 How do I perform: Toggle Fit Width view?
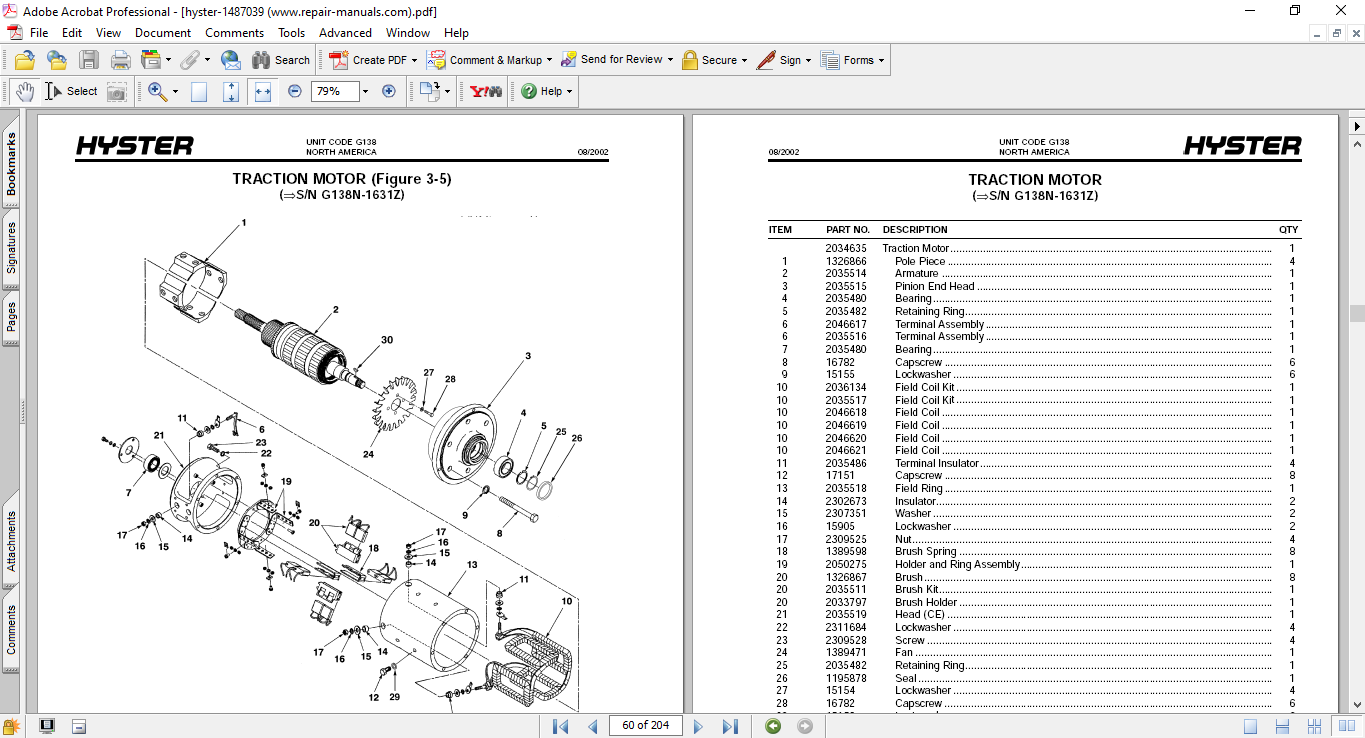[263, 91]
